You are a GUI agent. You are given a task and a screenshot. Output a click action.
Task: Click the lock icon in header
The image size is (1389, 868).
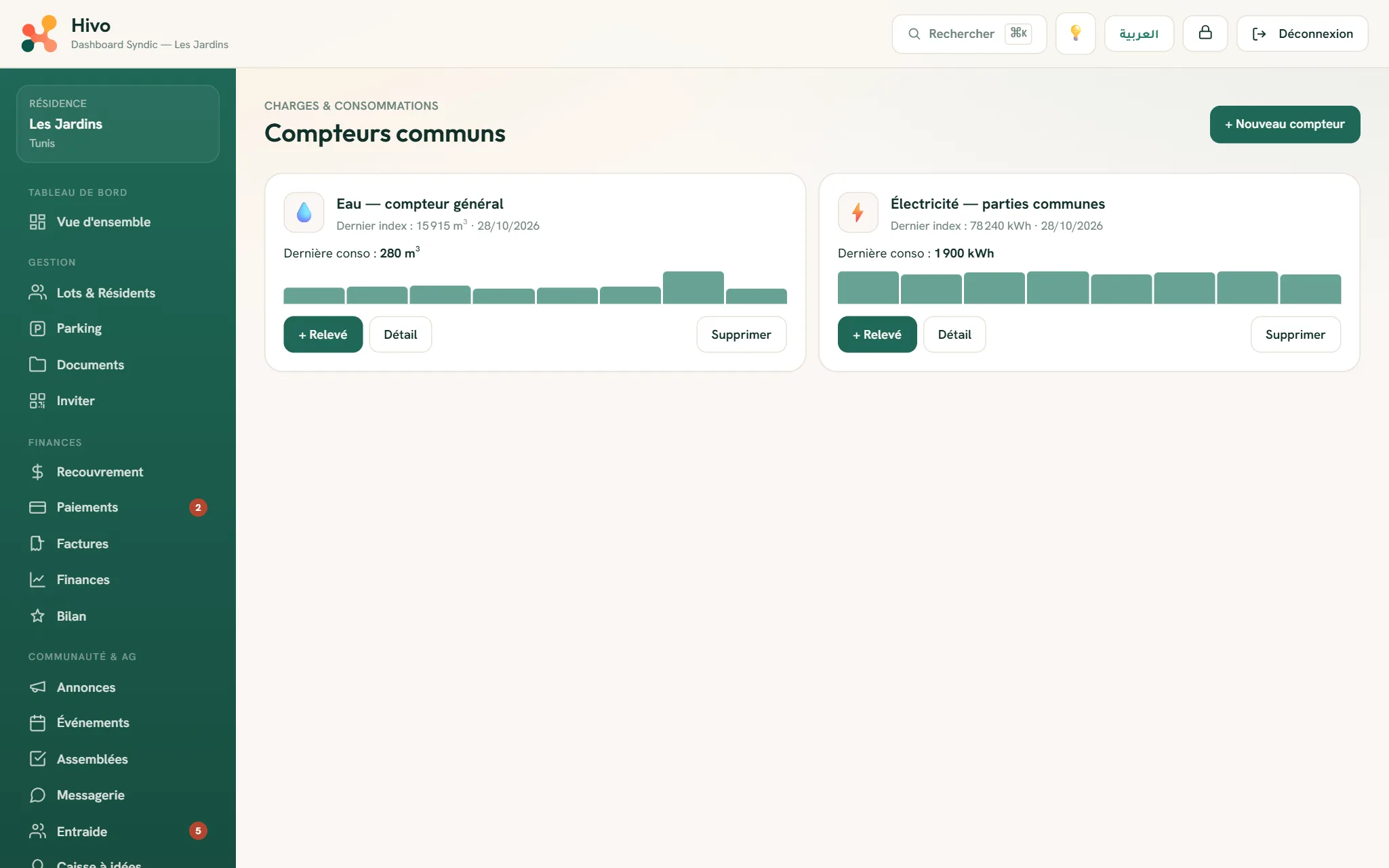tap(1205, 33)
